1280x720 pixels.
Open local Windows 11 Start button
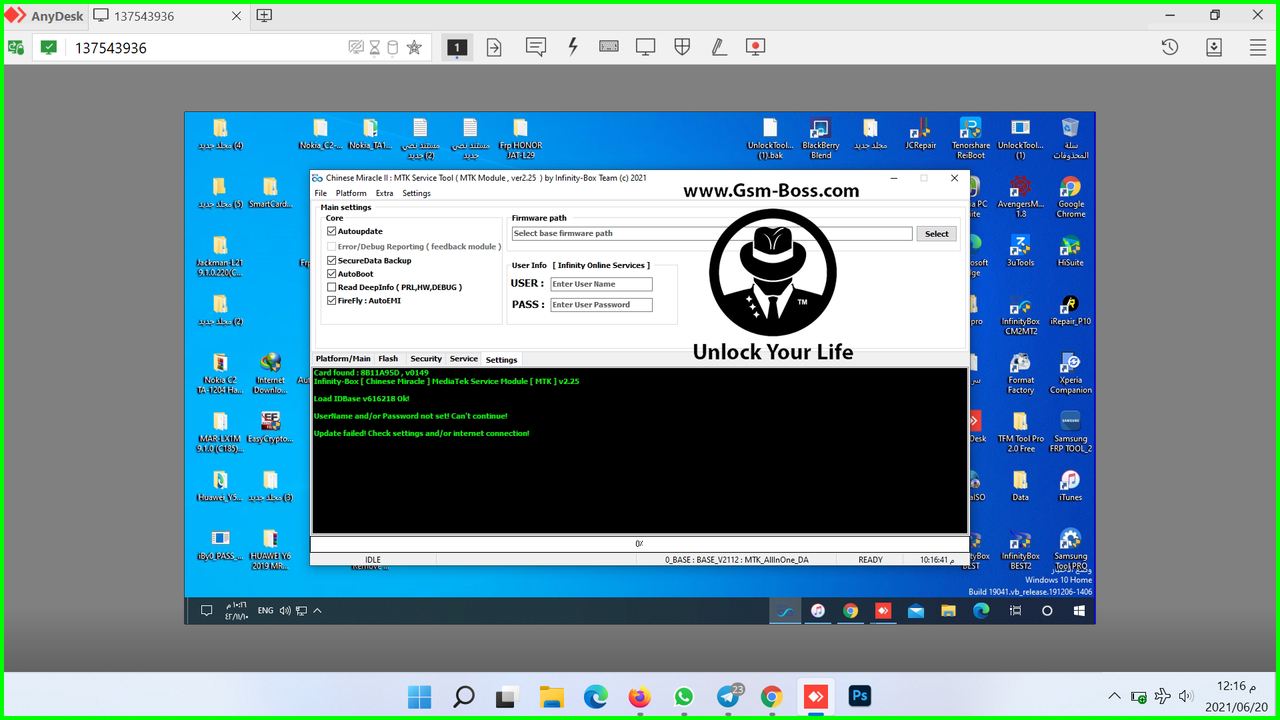tap(420, 696)
